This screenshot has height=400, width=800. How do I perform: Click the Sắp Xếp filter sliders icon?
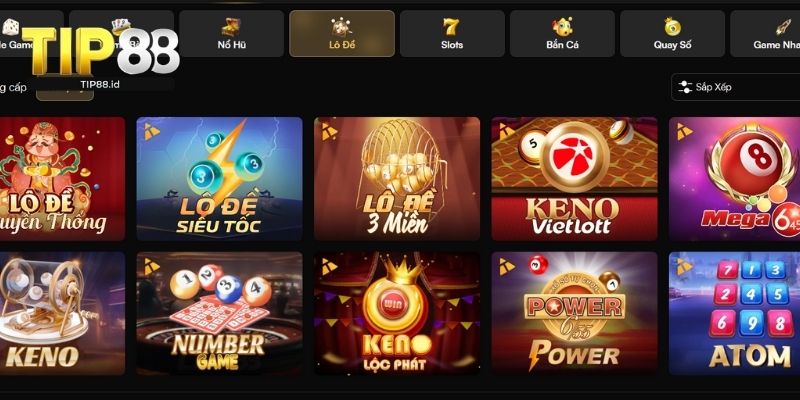[685, 87]
